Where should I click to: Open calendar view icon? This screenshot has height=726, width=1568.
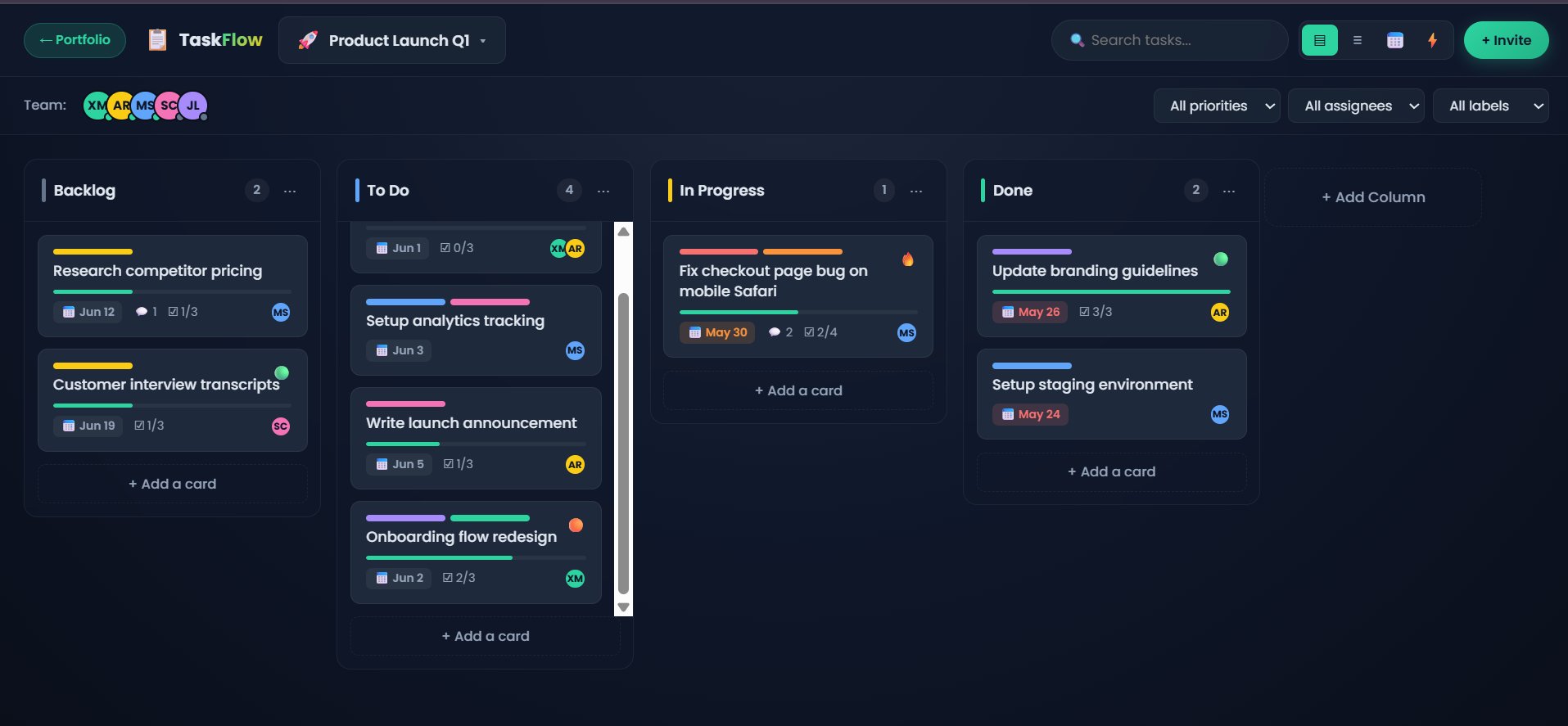tap(1395, 40)
